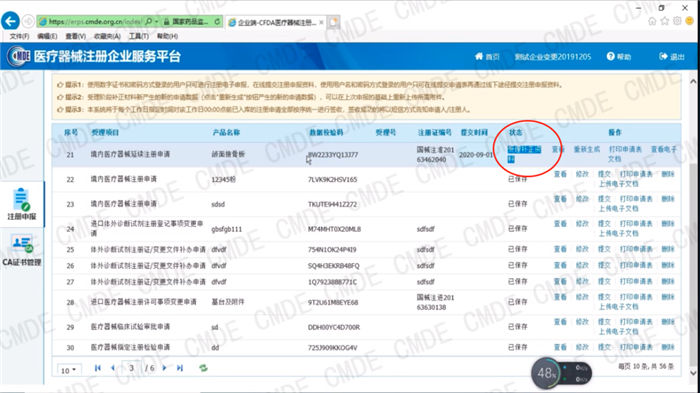Open the 收藏夹(A) menu
Viewport: 700px width, 393px height.
pos(107,36)
